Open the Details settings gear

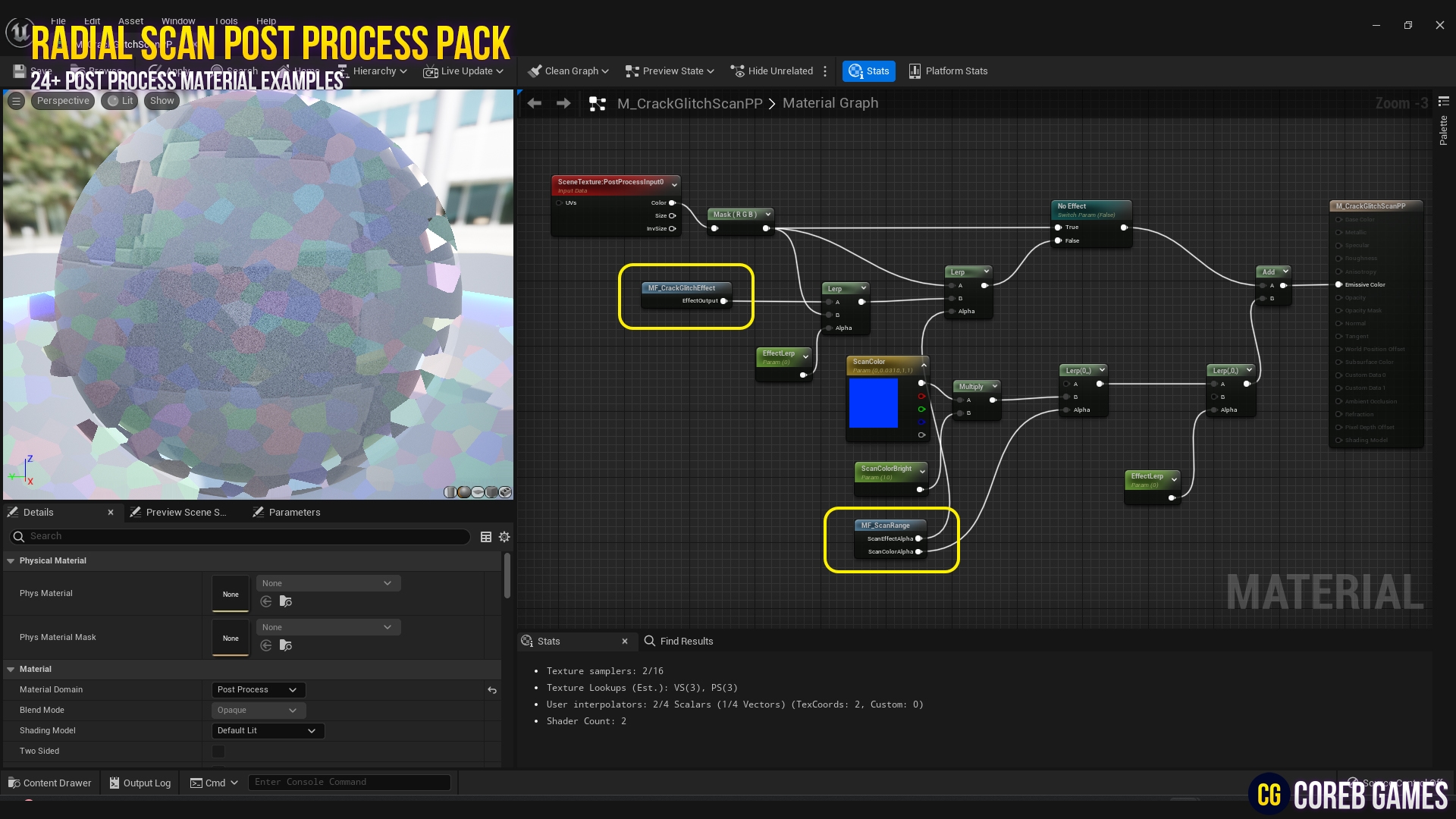pos(504,537)
